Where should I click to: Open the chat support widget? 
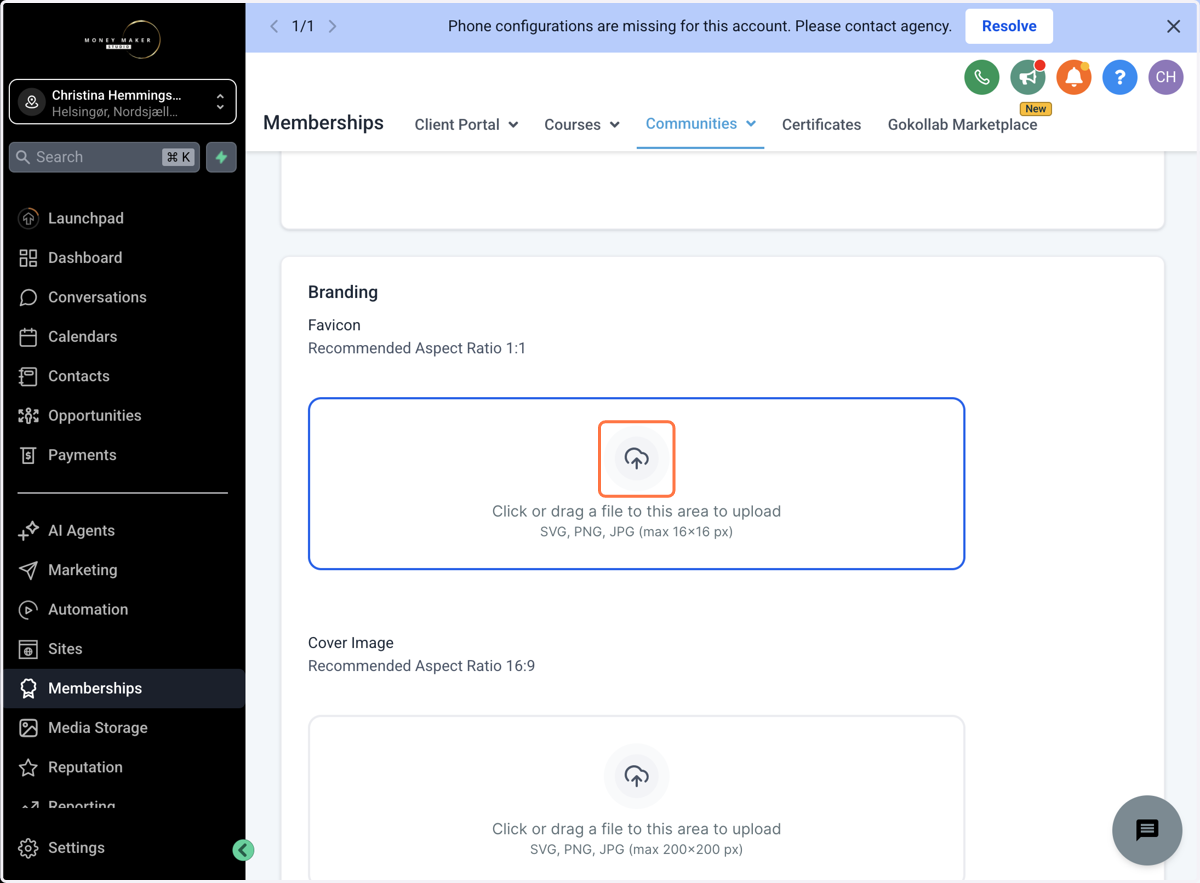[1147, 830]
